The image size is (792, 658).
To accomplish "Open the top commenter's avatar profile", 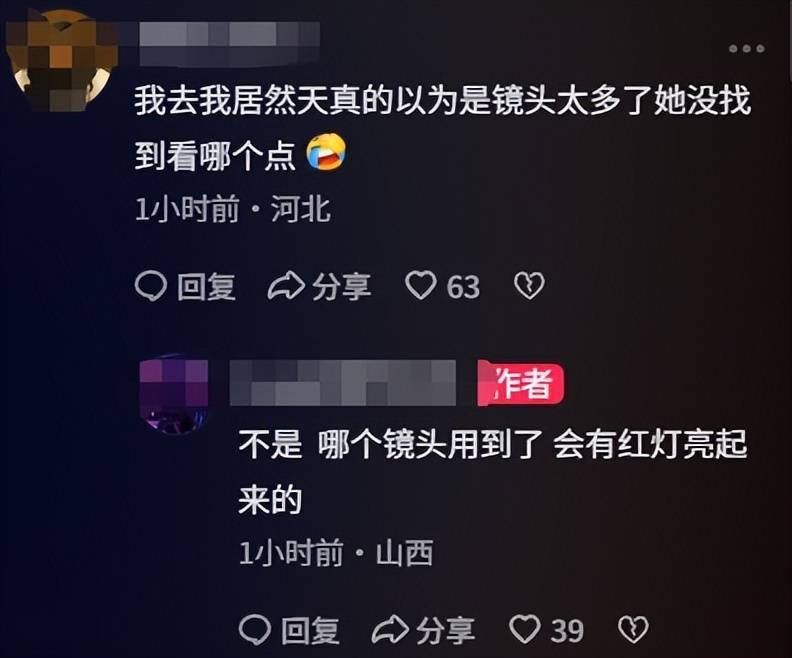I will (62, 59).
